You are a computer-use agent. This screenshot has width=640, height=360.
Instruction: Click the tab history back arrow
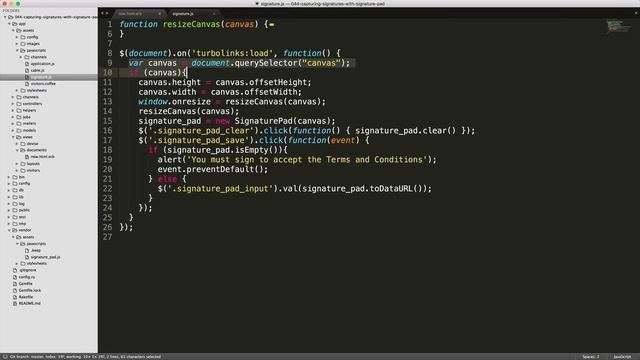(102, 13)
